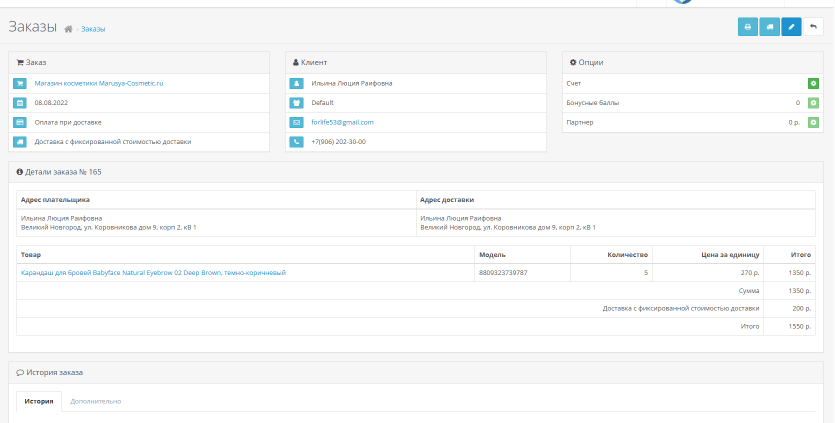This screenshot has height=423, width=835.
Task: Open the Marusya-Cosmetic.ru store link
Action: point(98,83)
